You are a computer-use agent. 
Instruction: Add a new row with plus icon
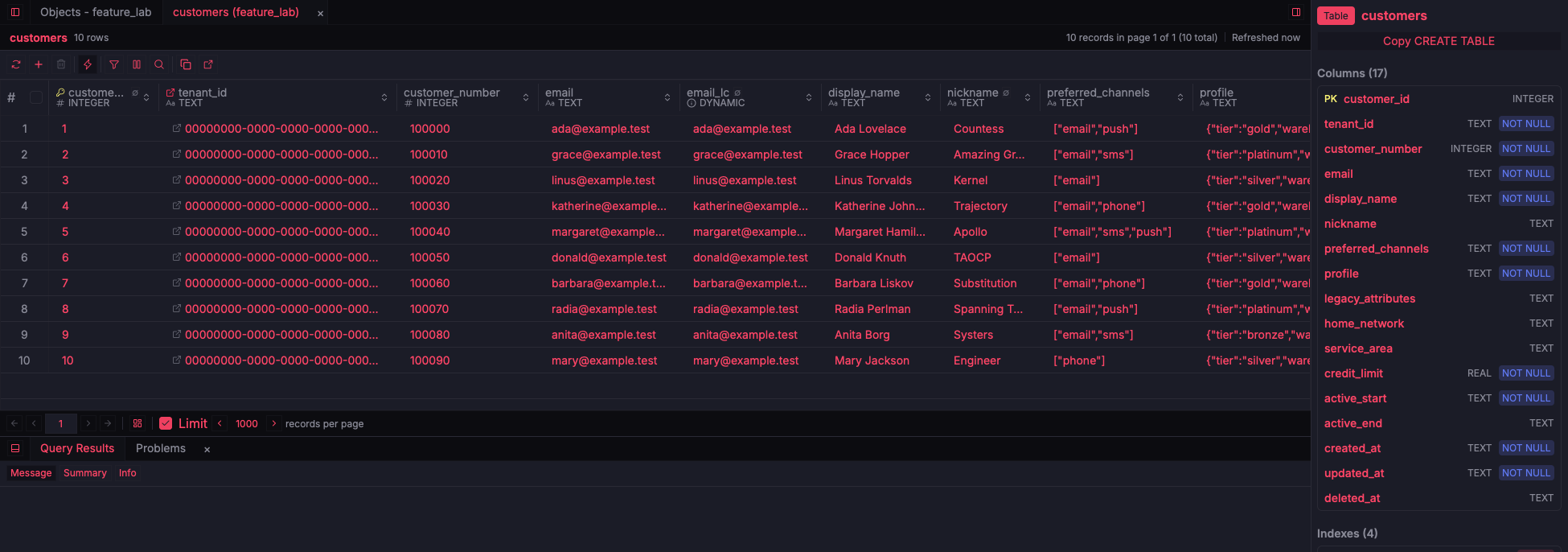[38, 64]
